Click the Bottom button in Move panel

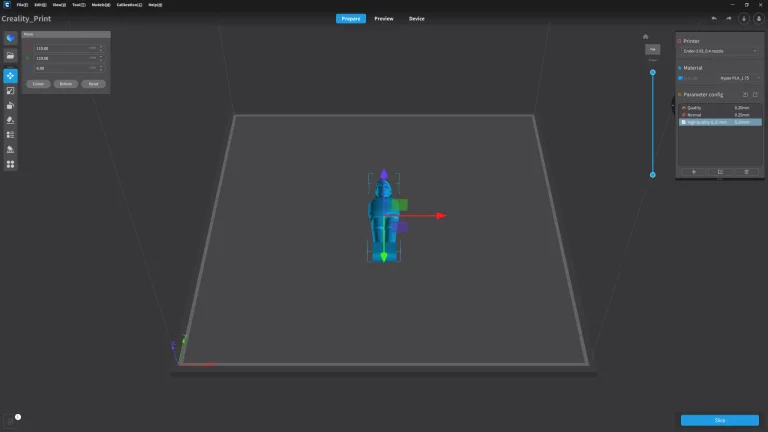click(x=66, y=84)
